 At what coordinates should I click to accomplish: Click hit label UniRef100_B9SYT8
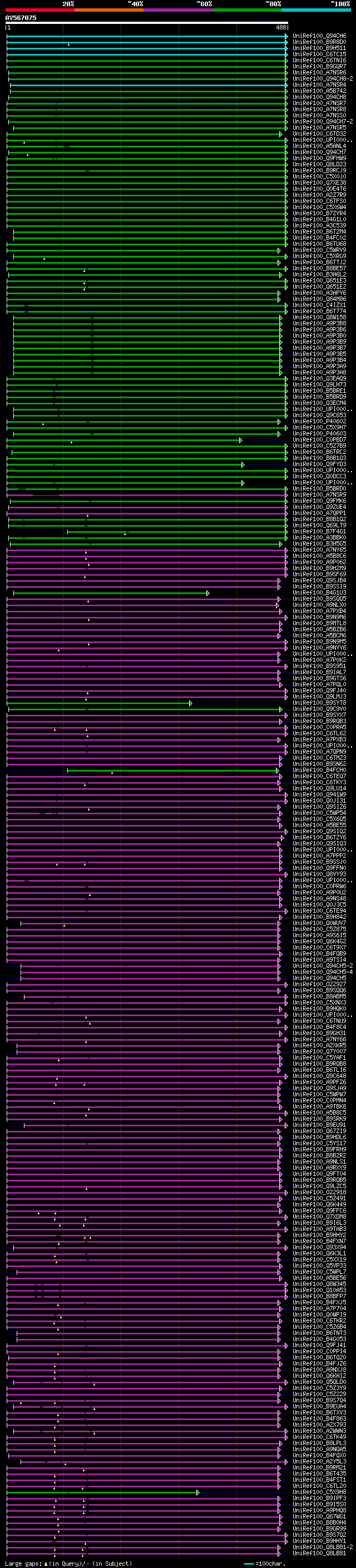pyautogui.click(x=319, y=703)
